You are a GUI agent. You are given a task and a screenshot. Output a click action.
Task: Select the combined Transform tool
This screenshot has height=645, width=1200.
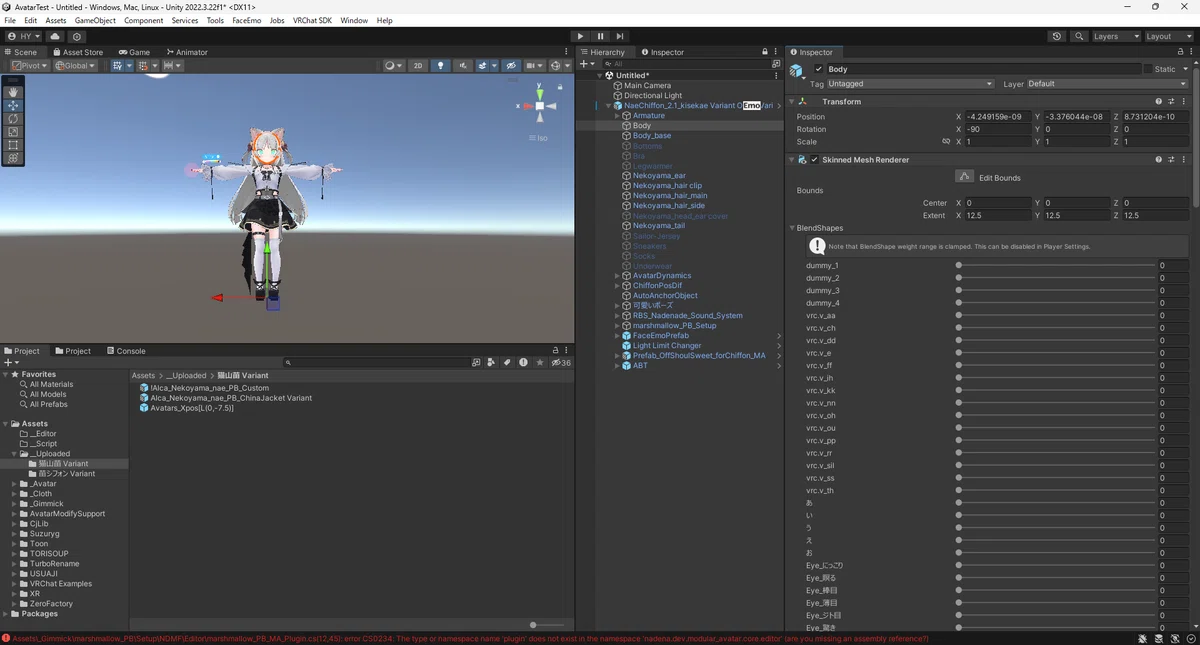click(x=13, y=158)
